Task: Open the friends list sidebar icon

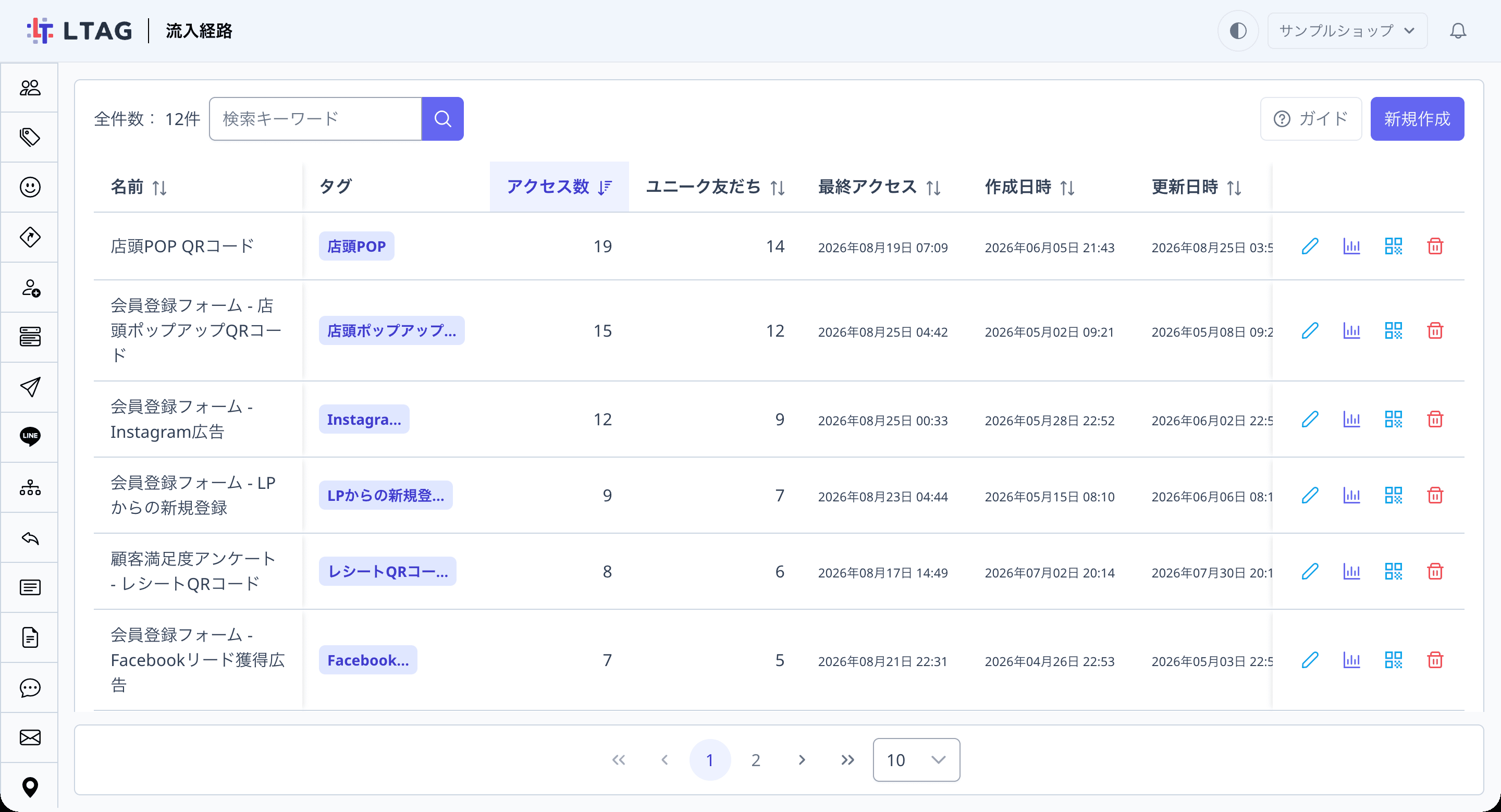Action: (x=30, y=88)
